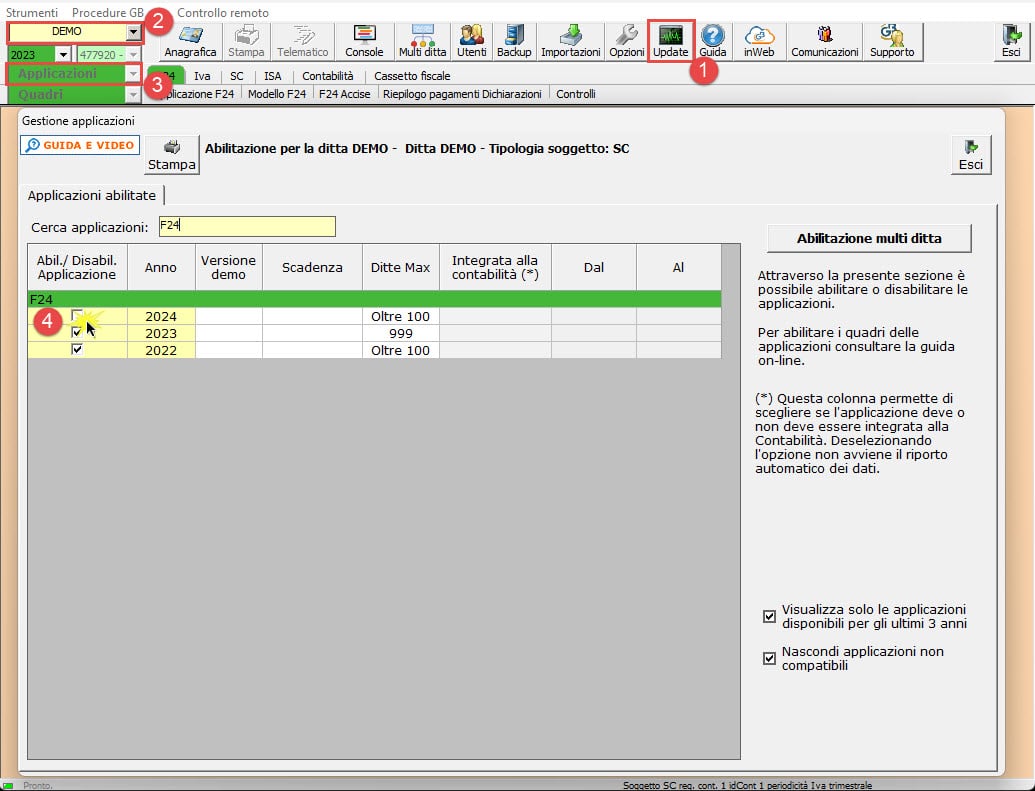Open the GUIDA E VIDEO link
This screenshot has height=791, width=1035.
pyautogui.click(x=80, y=145)
